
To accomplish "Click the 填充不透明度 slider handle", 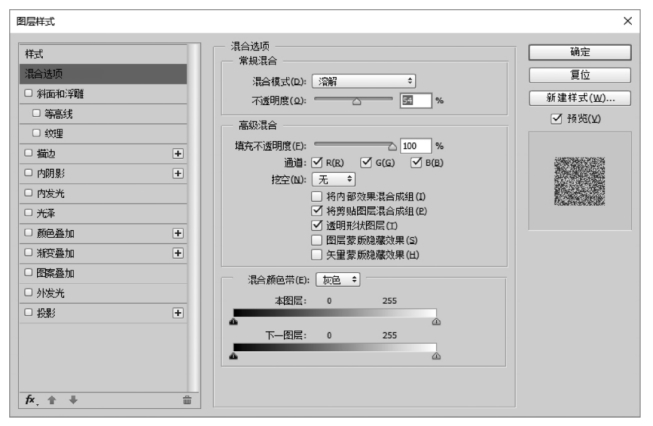I will (392, 147).
